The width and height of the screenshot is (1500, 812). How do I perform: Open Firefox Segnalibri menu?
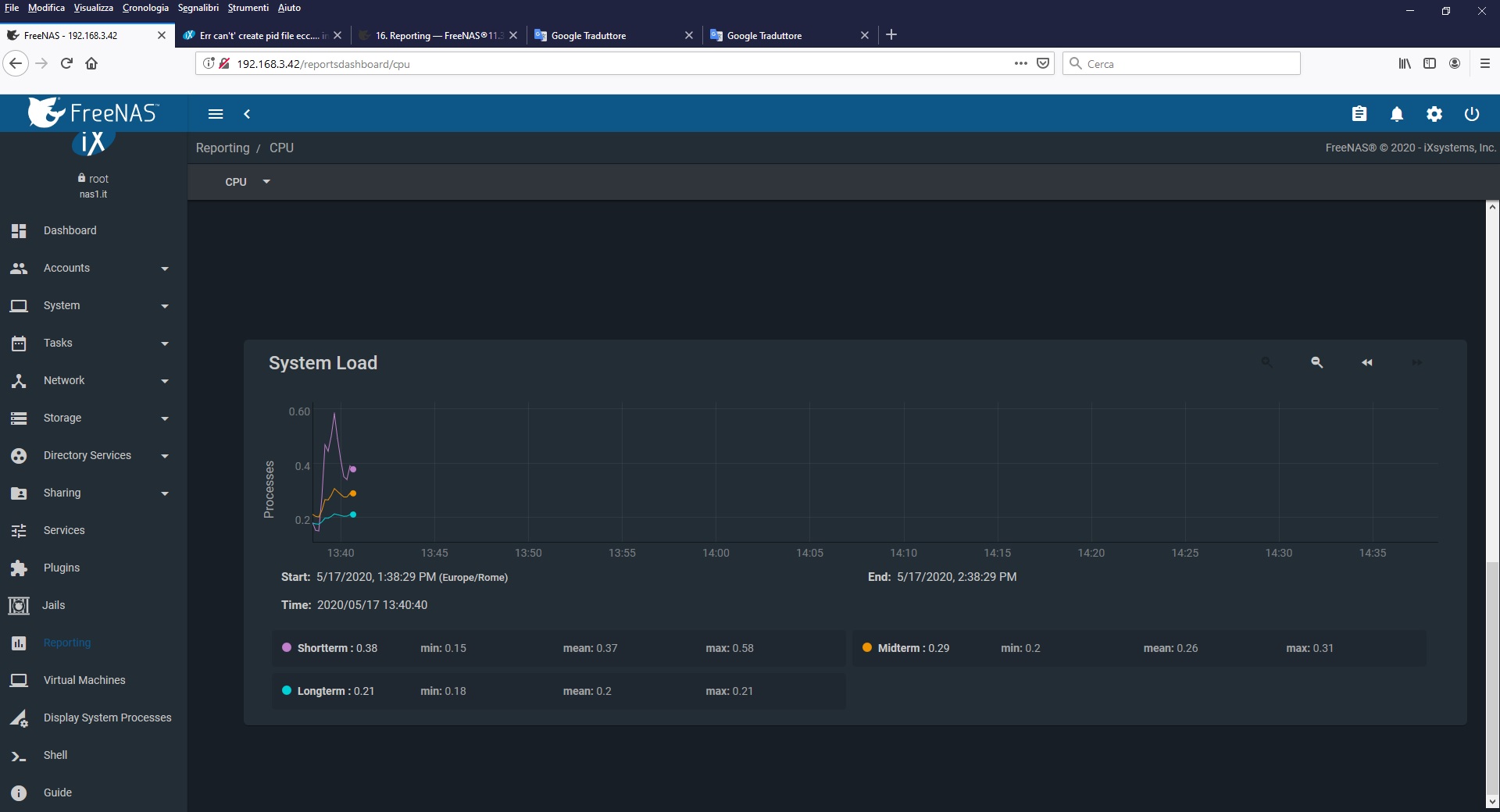198,8
